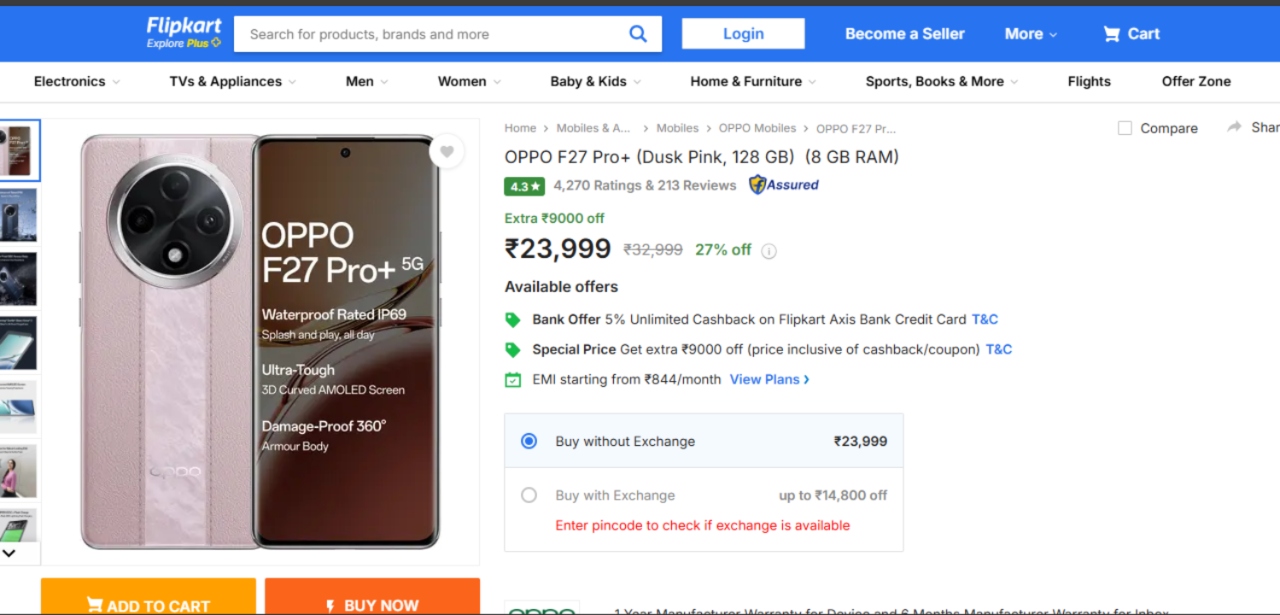This screenshot has height=615, width=1280.
Task: Click the BUY NOW button
Action: click(372, 597)
